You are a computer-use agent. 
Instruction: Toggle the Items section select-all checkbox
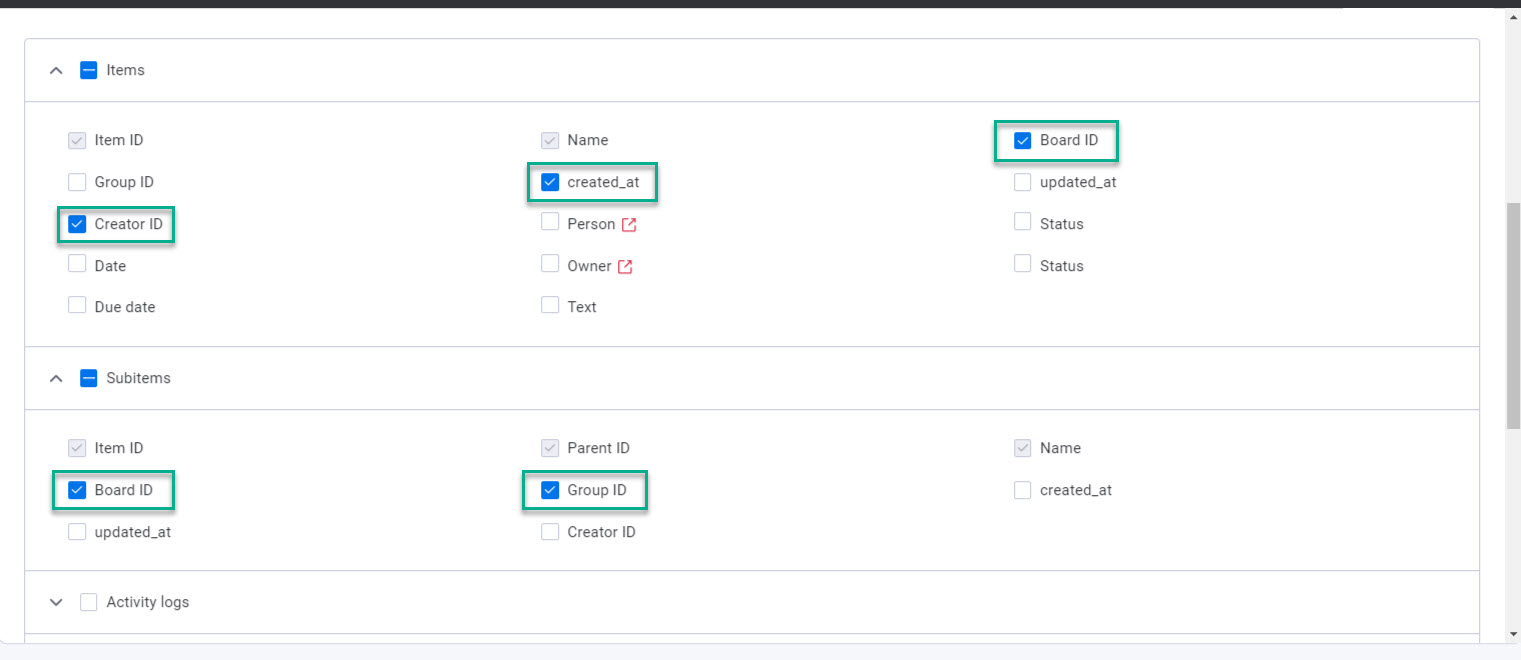click(x=89, y=71)
